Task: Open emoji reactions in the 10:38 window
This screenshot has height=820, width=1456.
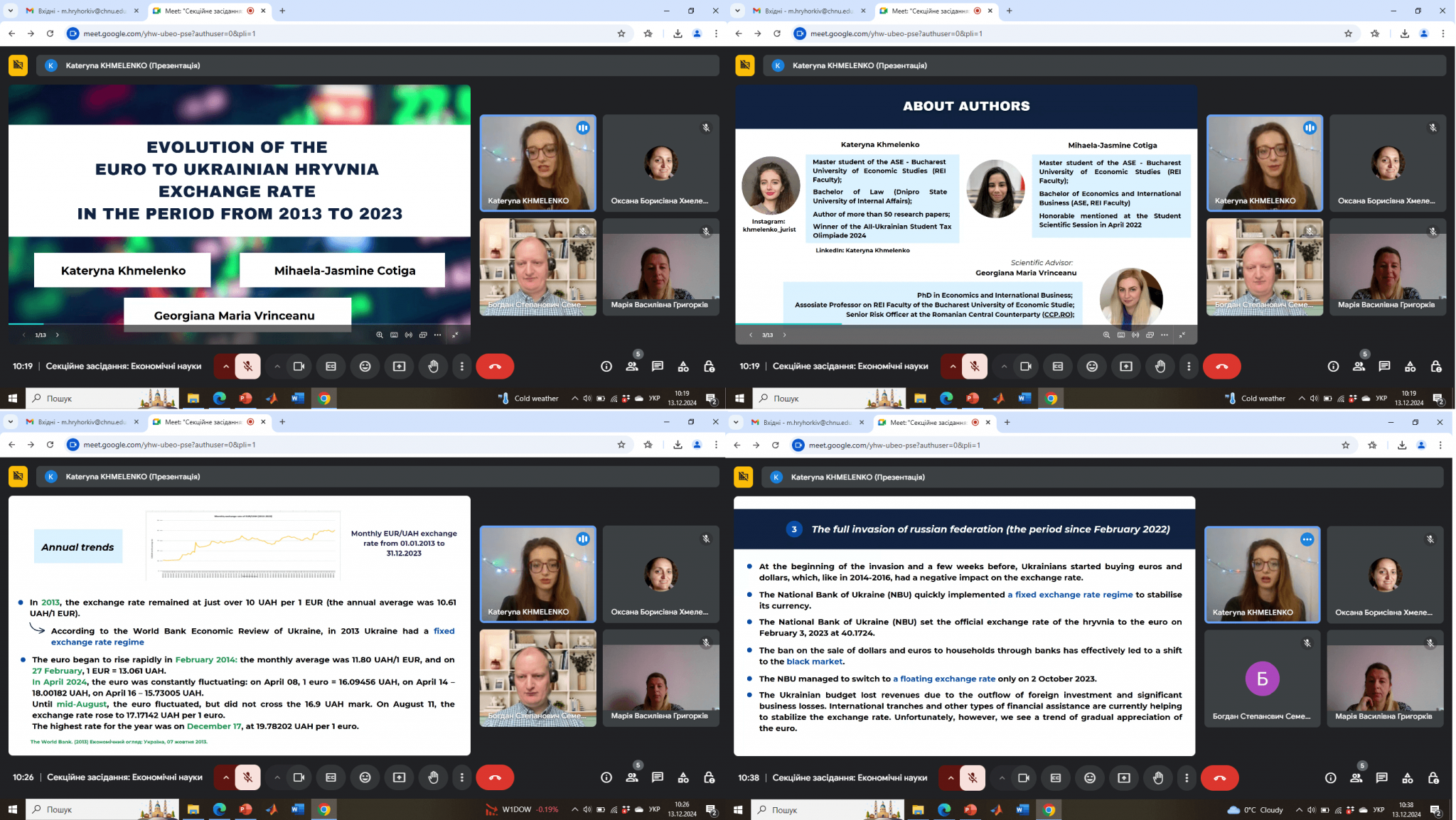Action: pyautogui.click(x=1090, y=778)
